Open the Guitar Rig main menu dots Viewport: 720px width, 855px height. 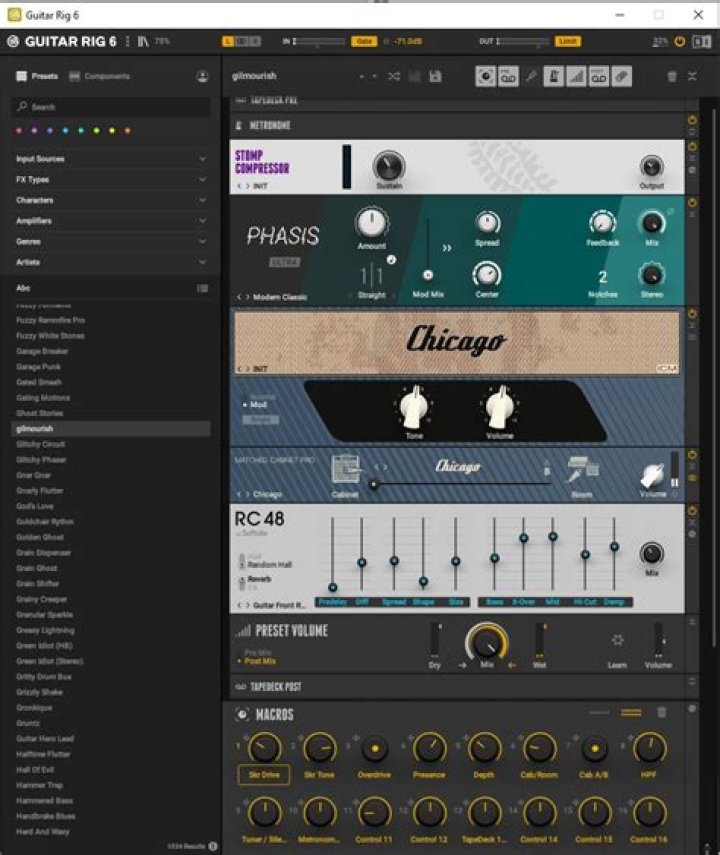tap(127, 41)
